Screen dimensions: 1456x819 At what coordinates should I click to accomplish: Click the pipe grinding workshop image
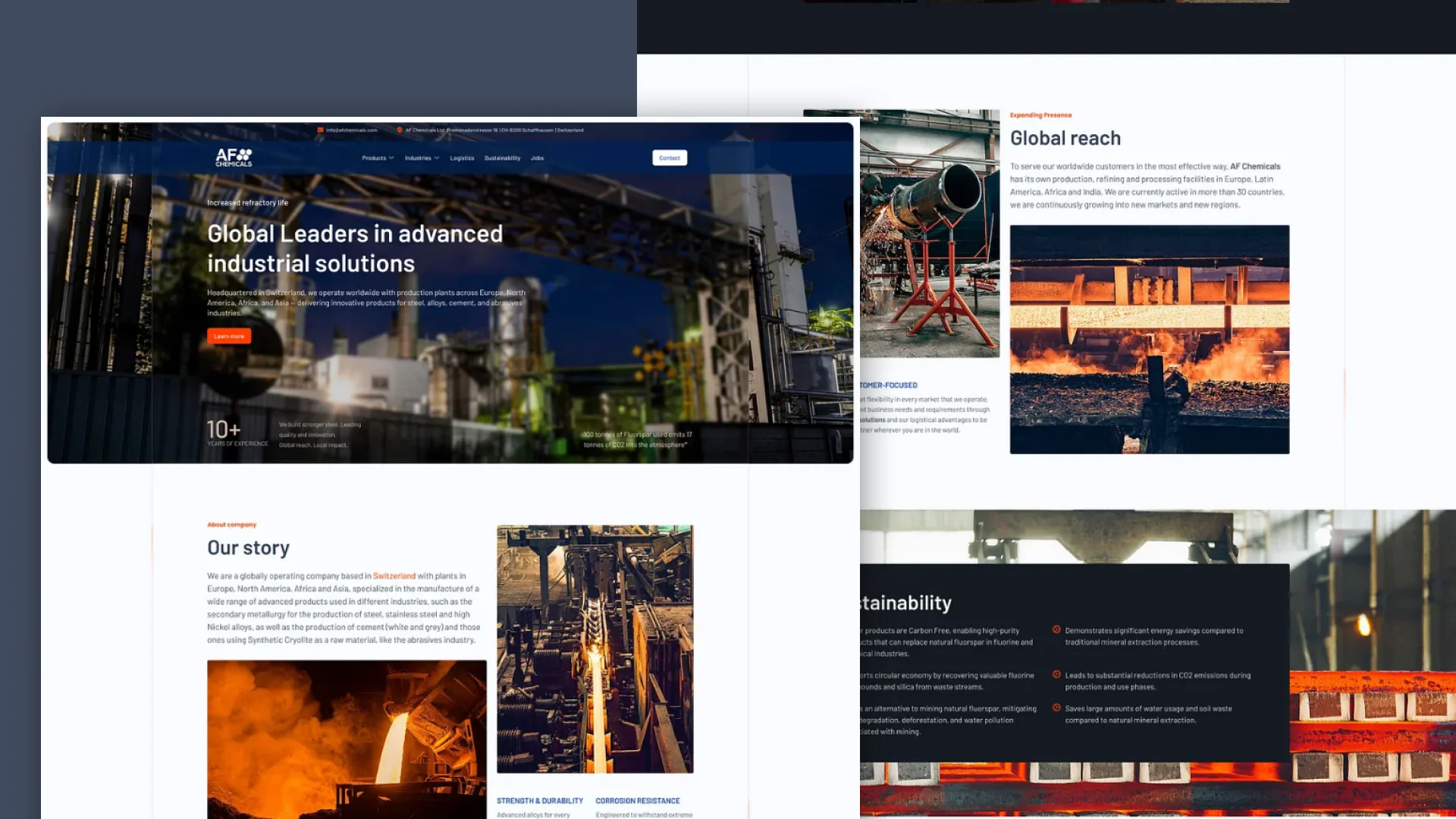(x=930, y=234)
